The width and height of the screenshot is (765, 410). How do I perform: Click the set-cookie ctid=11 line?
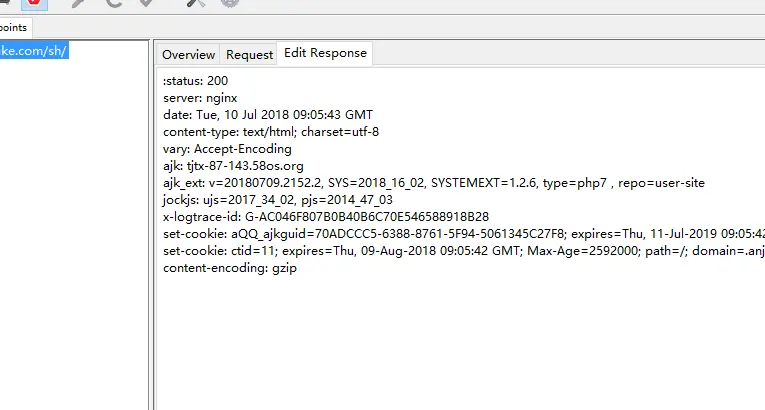pyautogui.click(x=463, y=251)
